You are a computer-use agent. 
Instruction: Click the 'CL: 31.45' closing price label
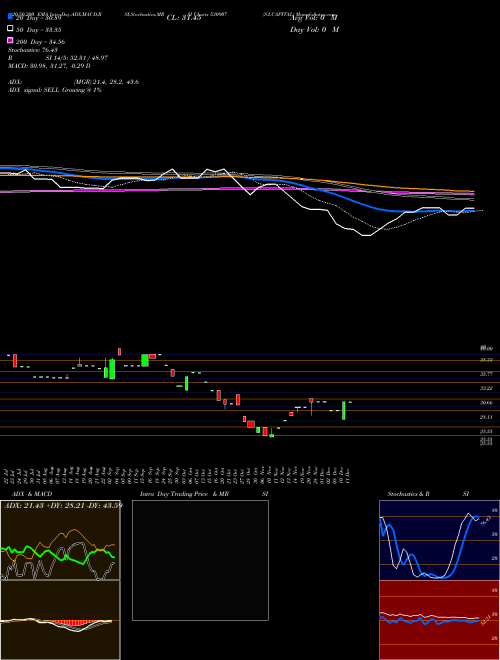coord(184,18)
